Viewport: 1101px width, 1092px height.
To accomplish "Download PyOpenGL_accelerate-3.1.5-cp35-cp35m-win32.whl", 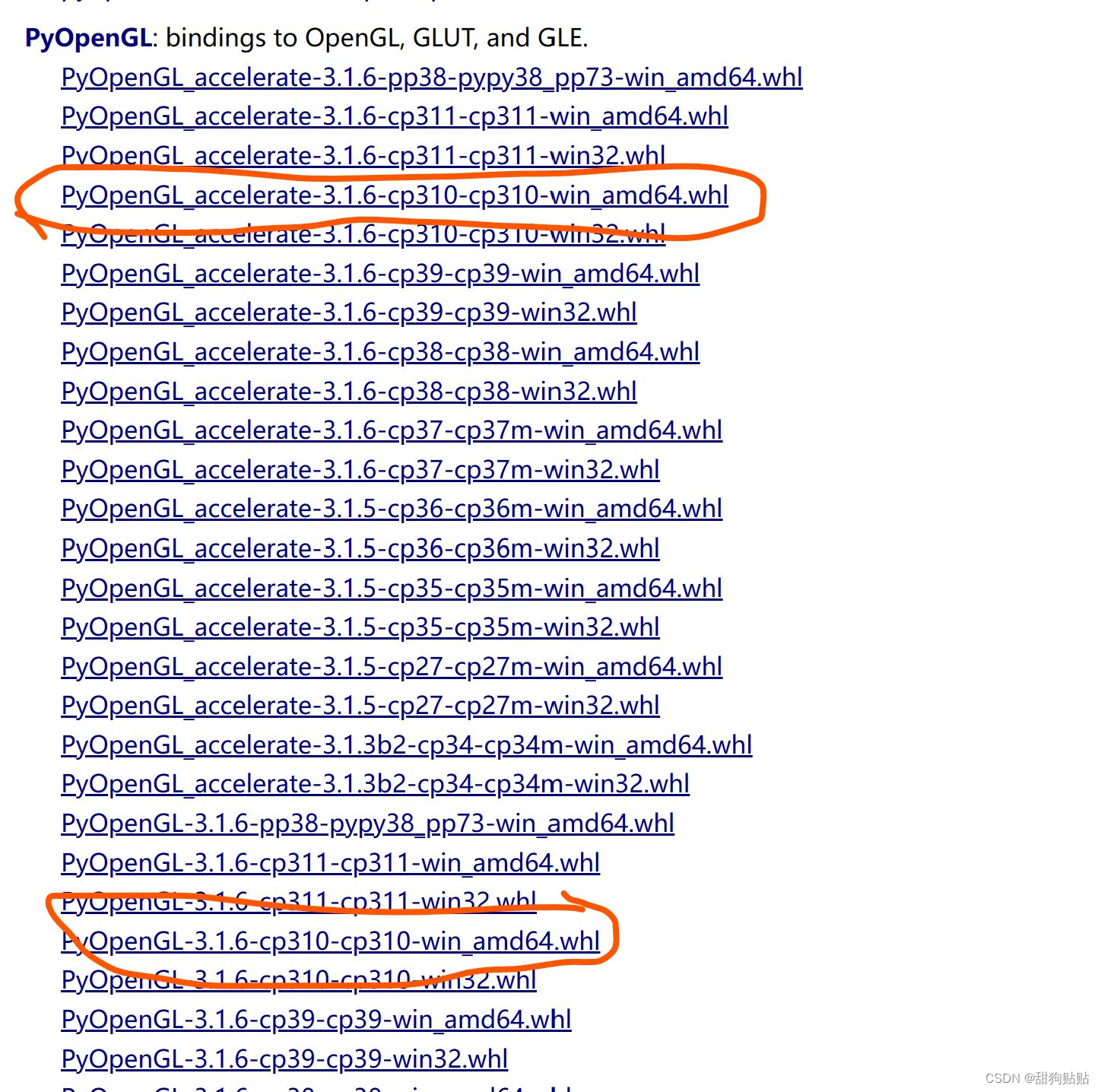I will pyautogui.click(x=360, y=627).
